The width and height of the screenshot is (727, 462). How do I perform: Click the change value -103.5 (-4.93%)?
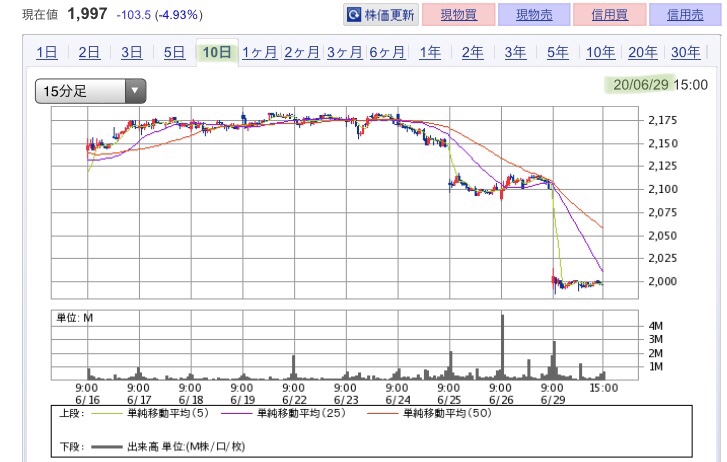click(159, 15)
